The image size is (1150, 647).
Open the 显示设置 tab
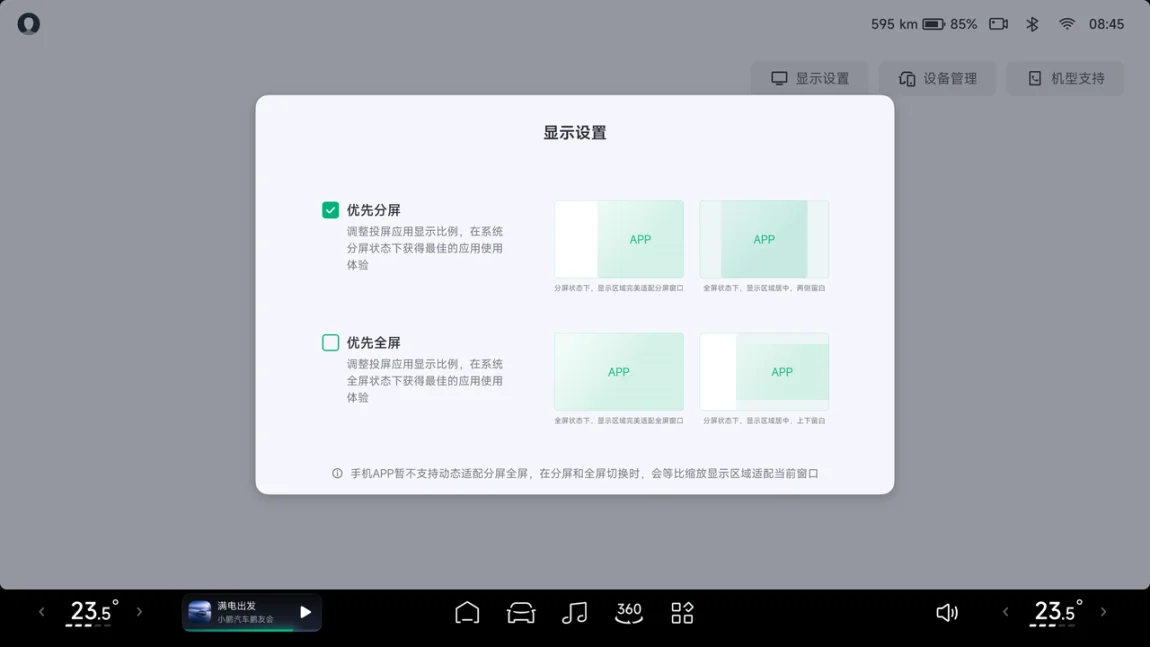[x=809, y=79]
